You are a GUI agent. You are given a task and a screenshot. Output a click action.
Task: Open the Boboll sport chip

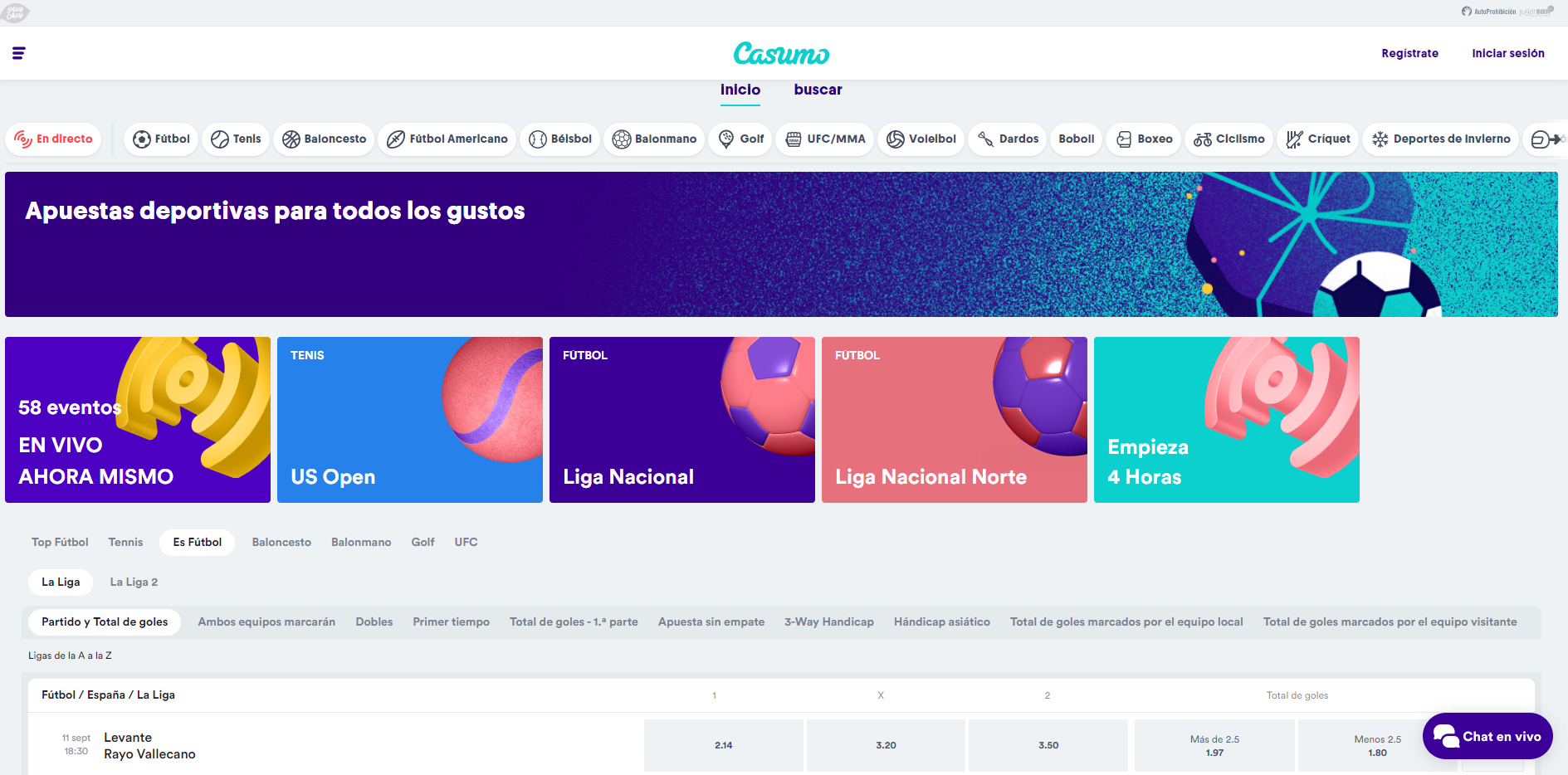(x=1077, y=139)
